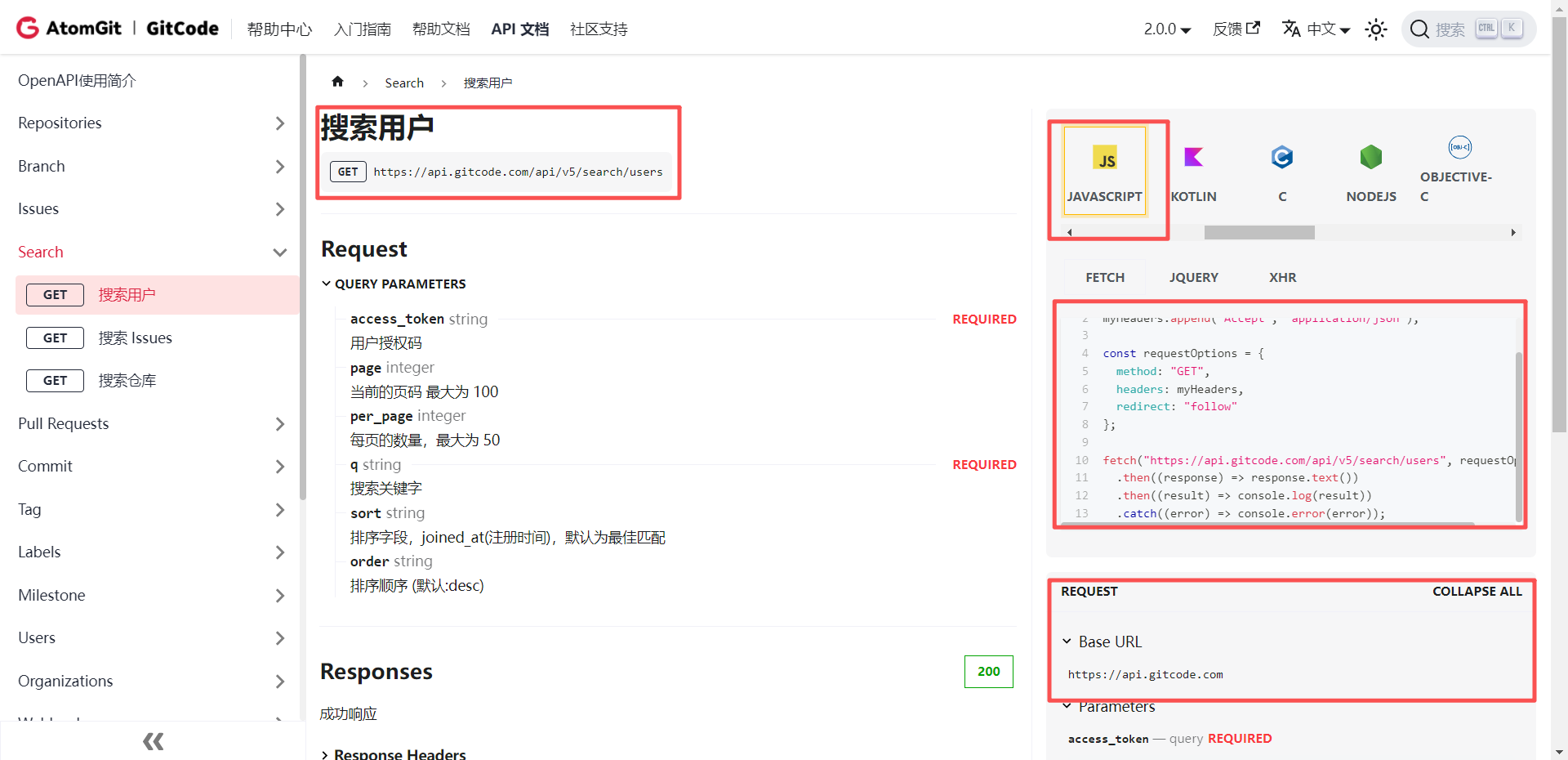Go to home breadcrumb icon
The image size is (1568, 760).
pos(337,82)
